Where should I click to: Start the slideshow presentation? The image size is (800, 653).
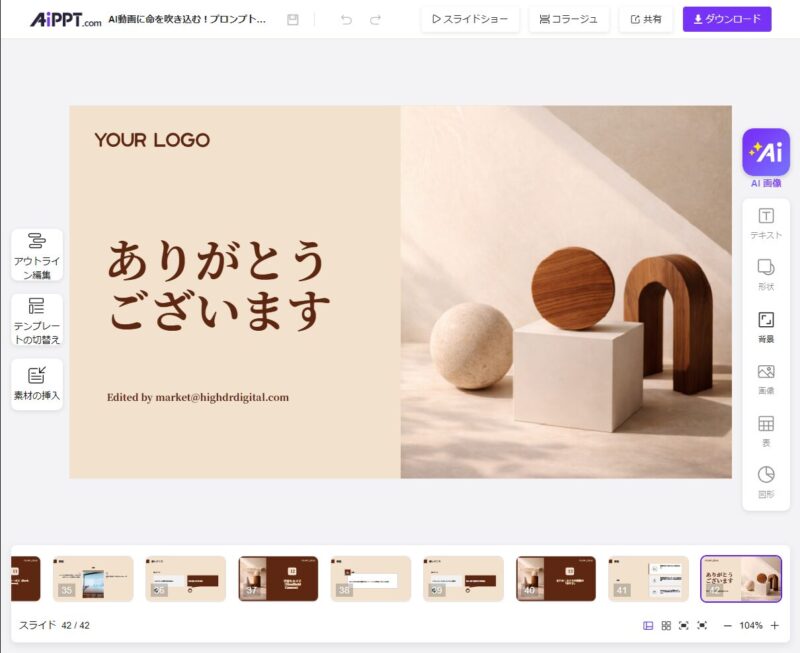tap(470, 19)
